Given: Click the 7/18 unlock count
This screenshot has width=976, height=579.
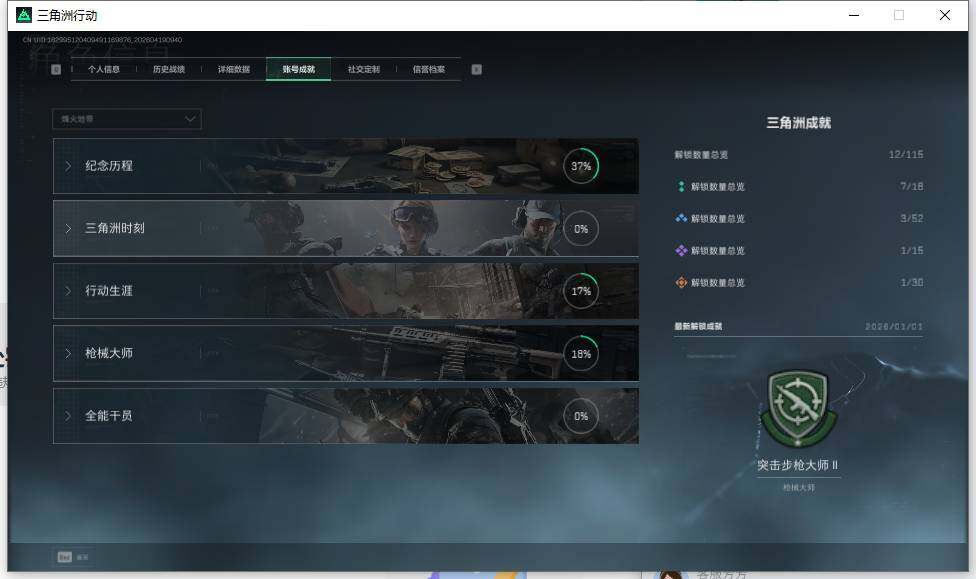Looking at the screenshot, I should 911,186.
